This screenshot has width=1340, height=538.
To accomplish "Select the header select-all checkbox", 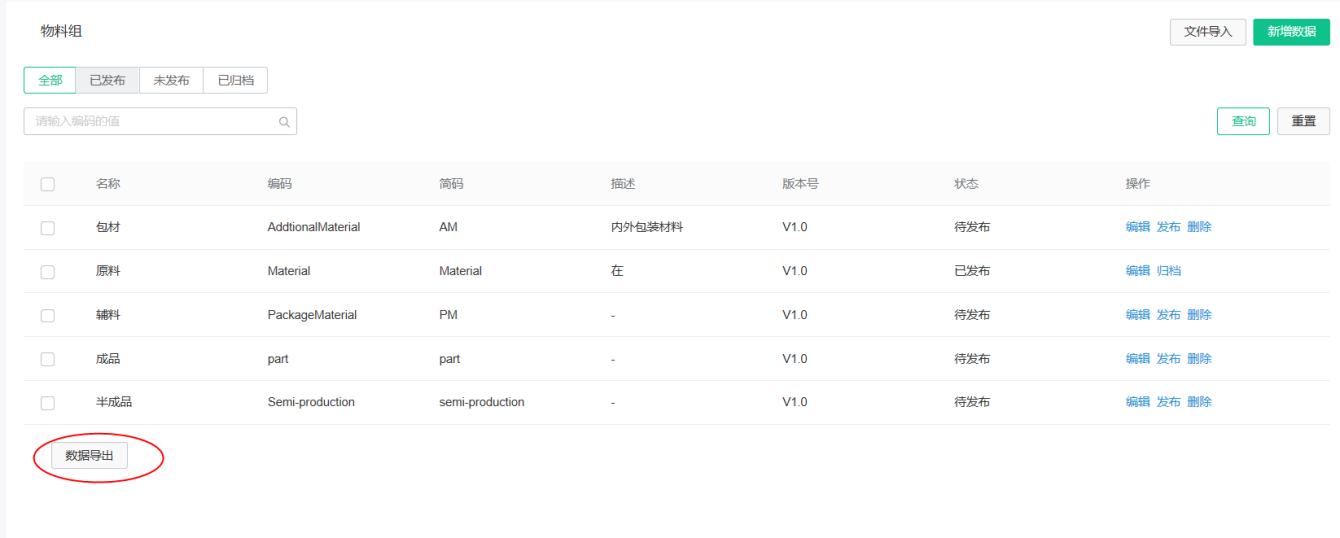I will pyautogui.click(x=47, y=184).
